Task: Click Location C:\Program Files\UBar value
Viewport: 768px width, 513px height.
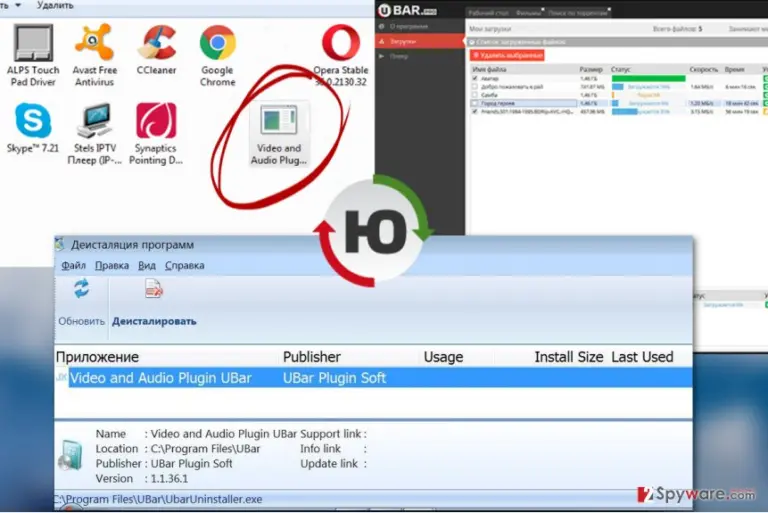Action: (x=205, y=449)
